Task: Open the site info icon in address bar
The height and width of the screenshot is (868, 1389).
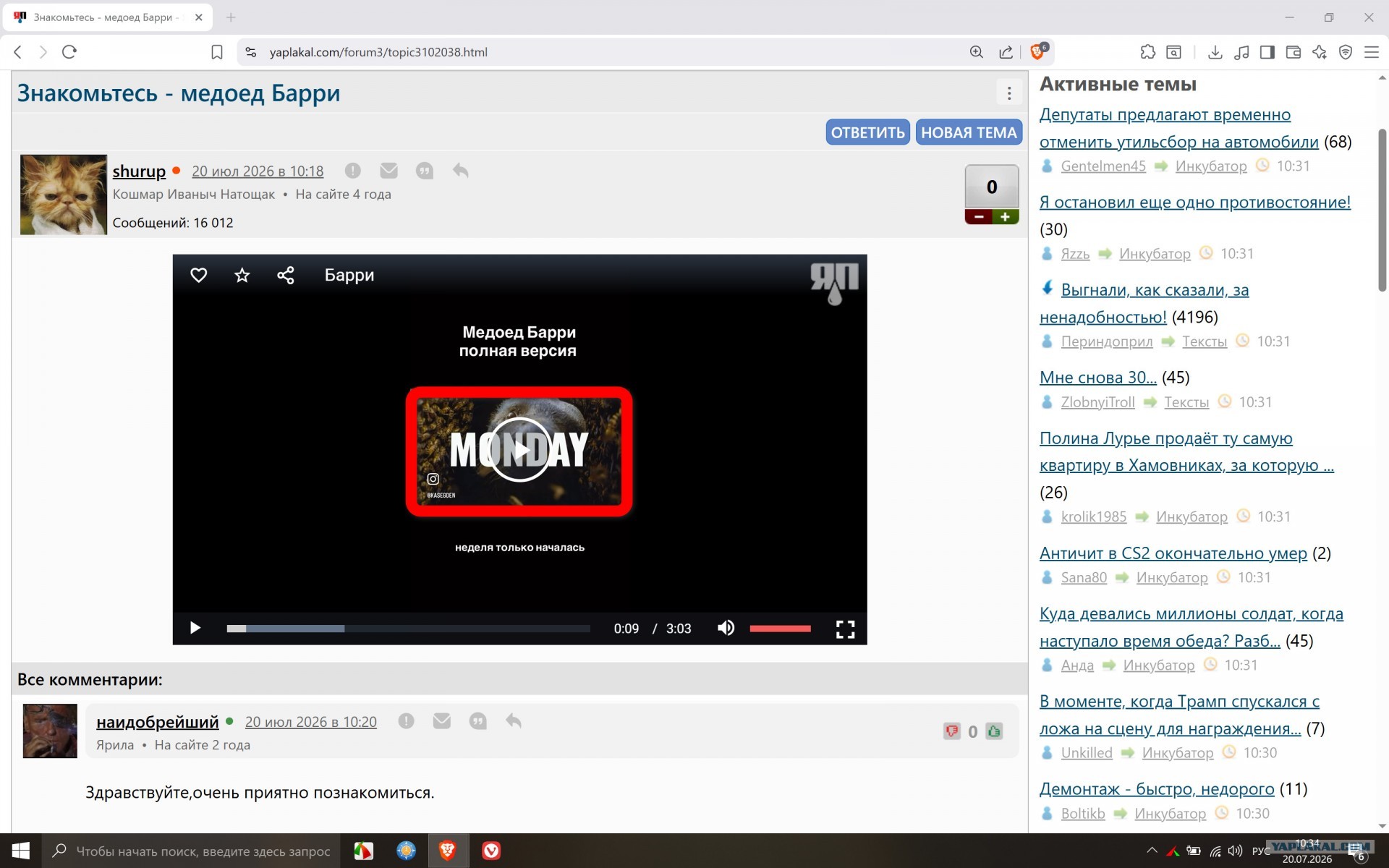Action: point(250,52)
